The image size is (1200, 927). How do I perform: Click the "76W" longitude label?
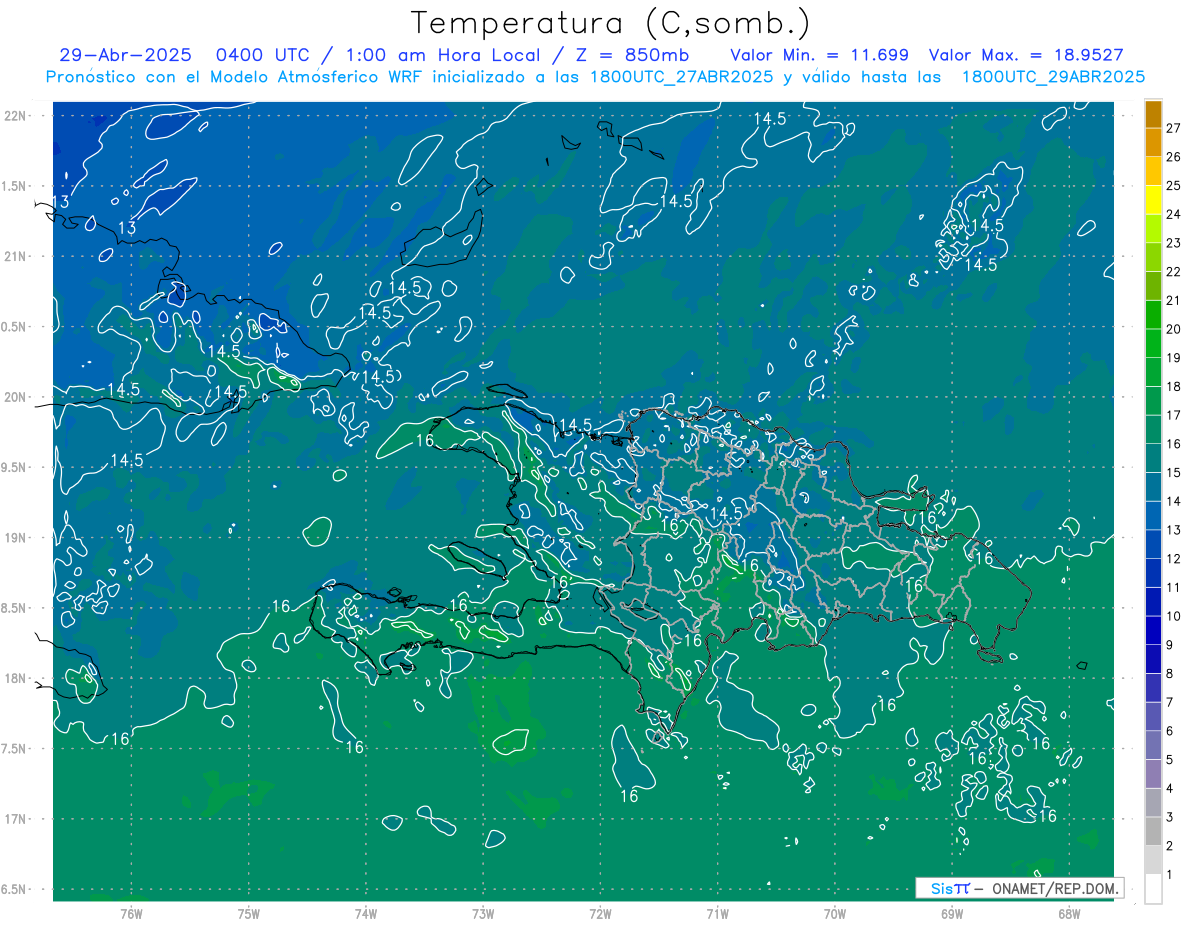(131, 914)
